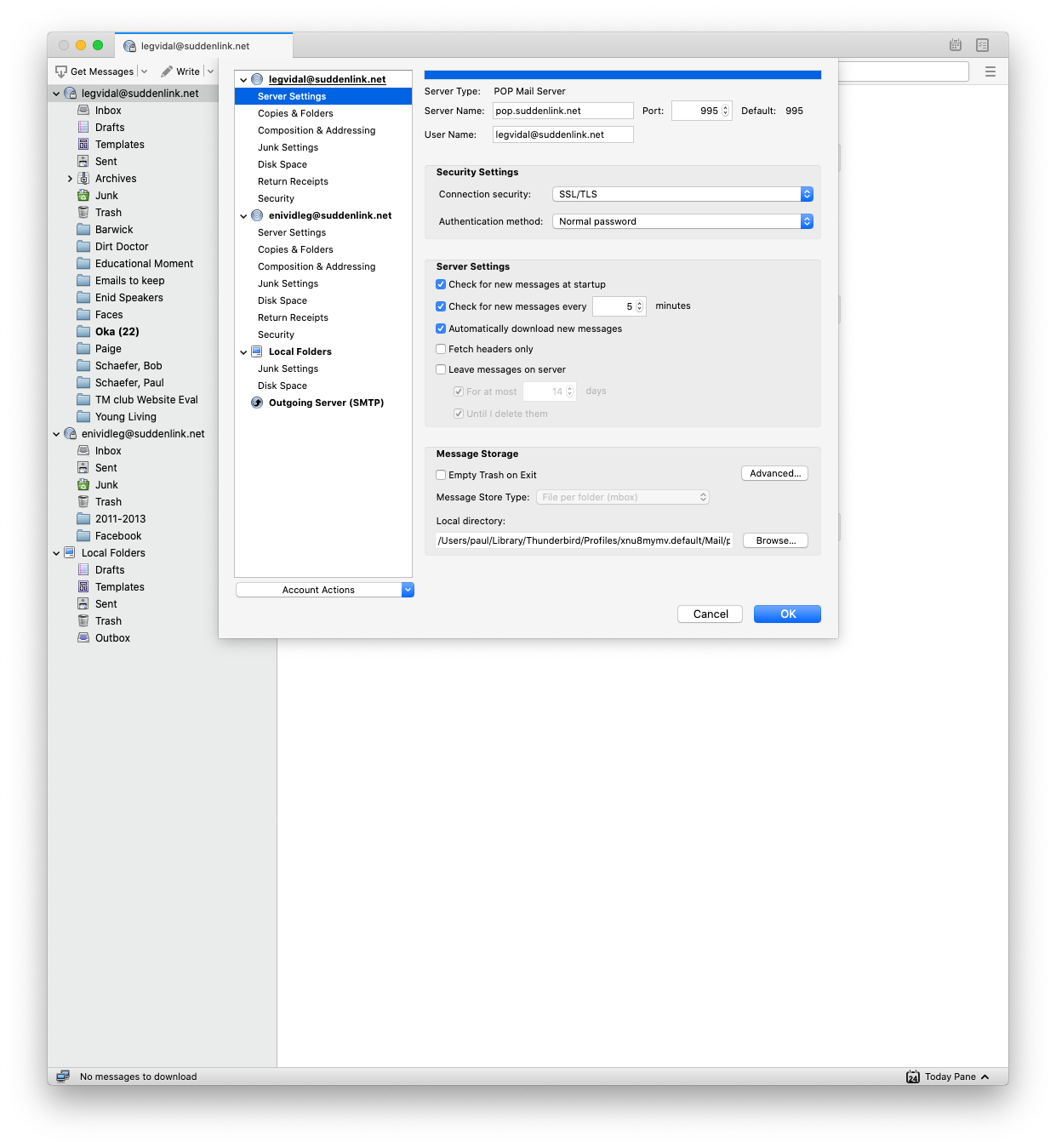This screenshot has height=1148, width=1056.
Task: Select Composition & Addressing under legvidal
Action: click(x=317, y=130)
